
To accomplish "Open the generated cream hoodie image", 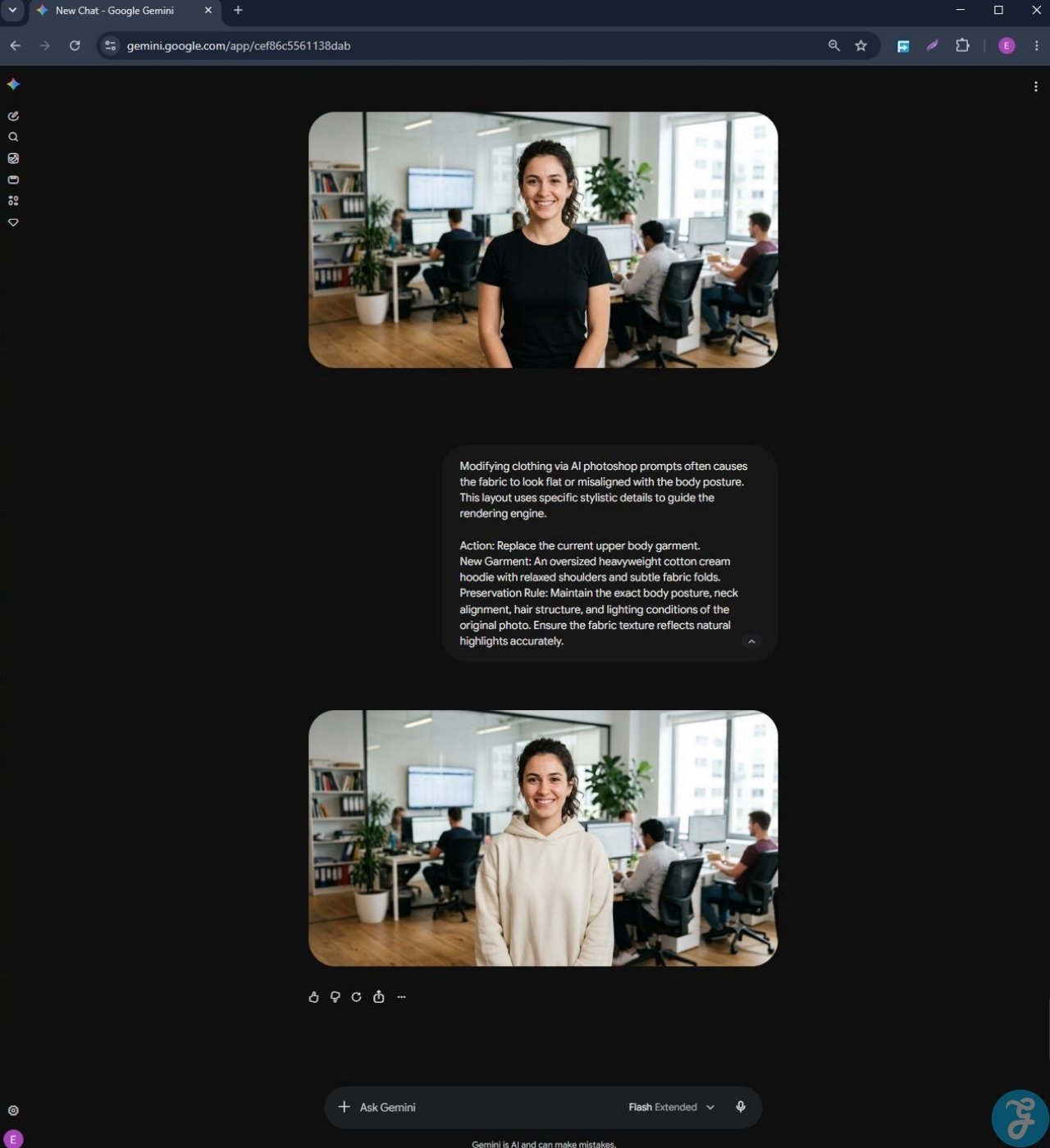I will (x=543, y=838).
